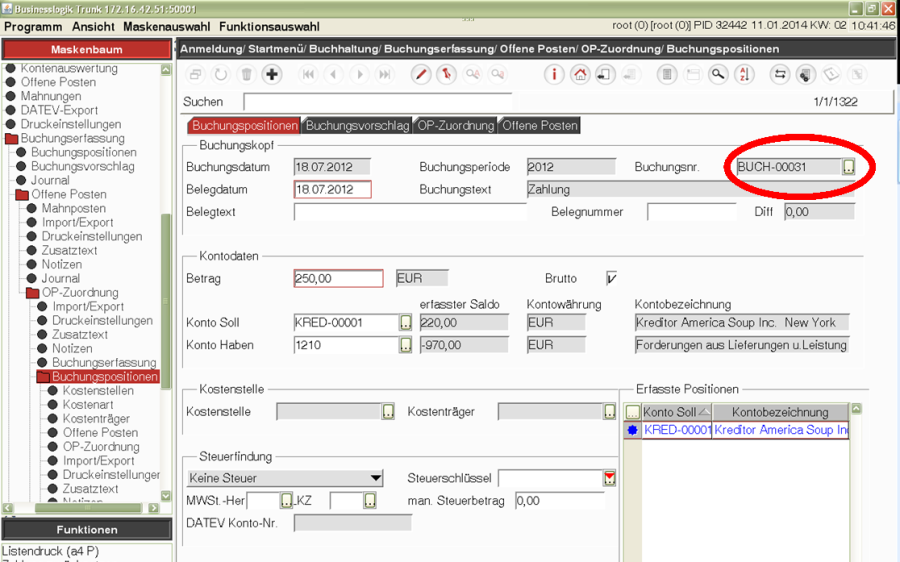Sort by the Kontobezeichnung column header

tap(780, 412)
